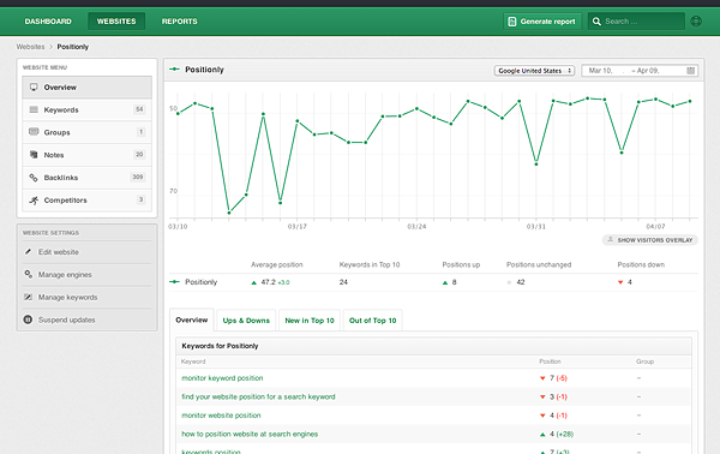Click the Notes icon in sidebar
This screenshot has height=454, width=720.
(34, 154)
